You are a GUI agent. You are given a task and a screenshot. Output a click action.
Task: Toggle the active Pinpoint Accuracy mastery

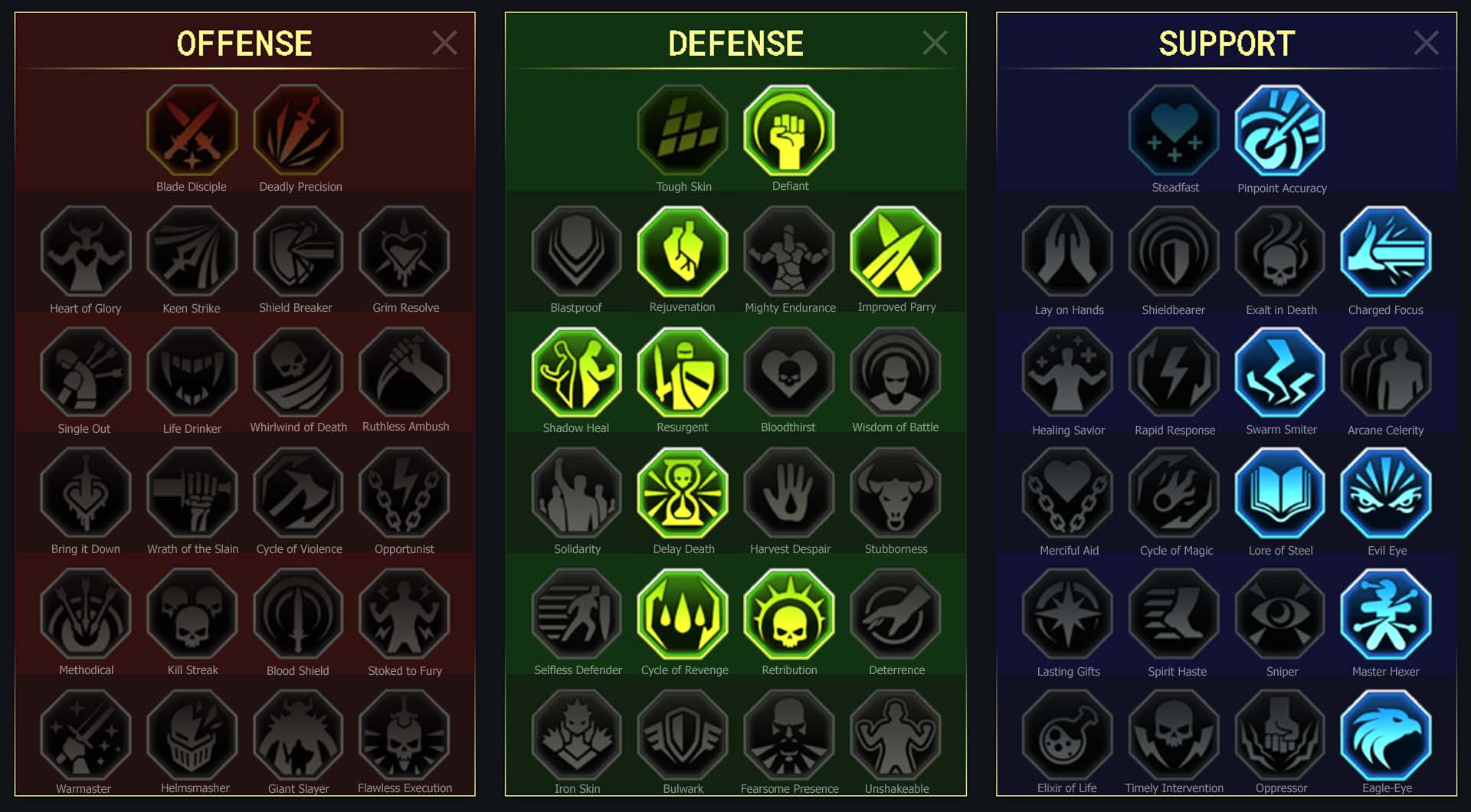click(1280, 130)
